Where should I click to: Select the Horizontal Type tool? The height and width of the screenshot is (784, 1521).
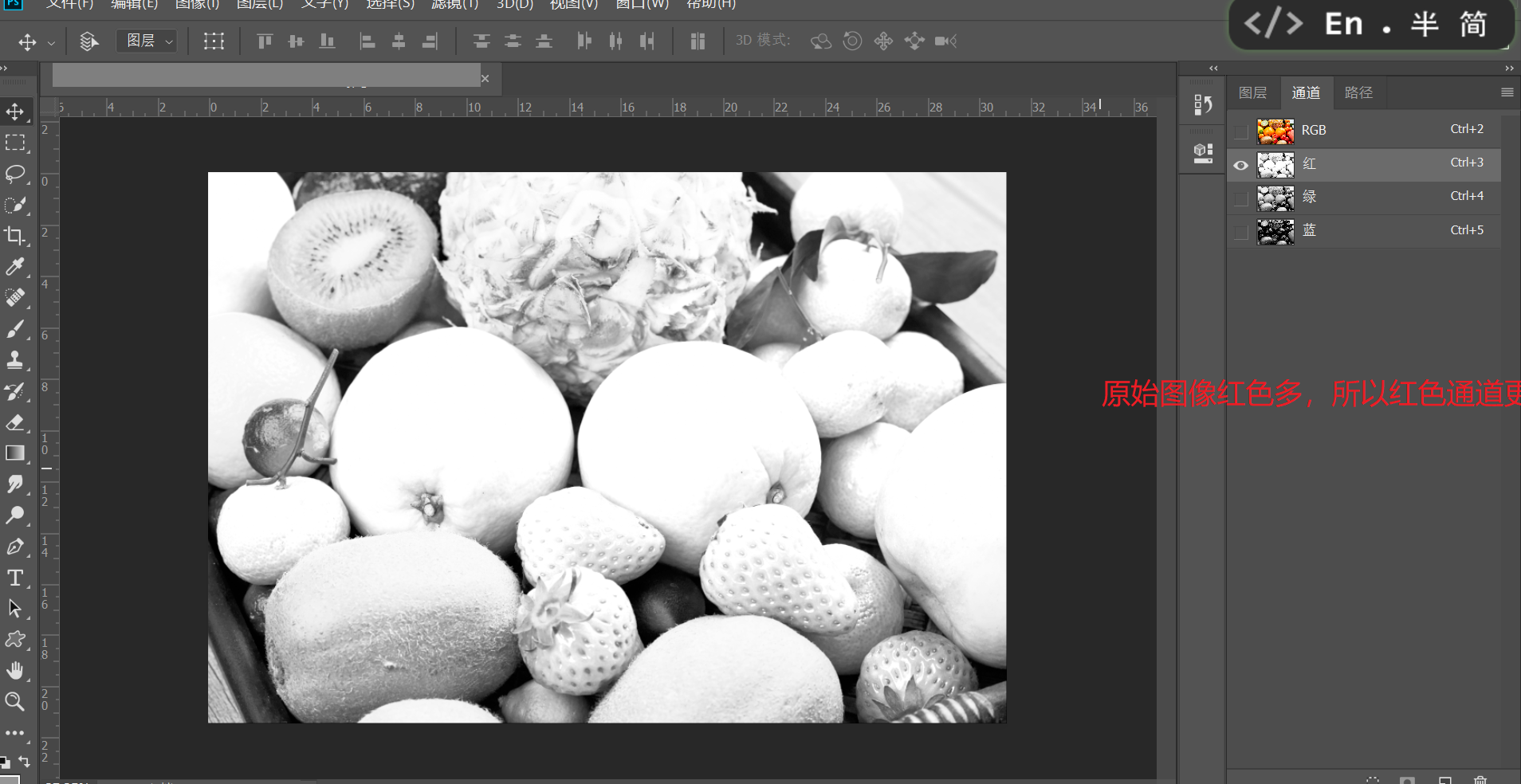[15, 578]
